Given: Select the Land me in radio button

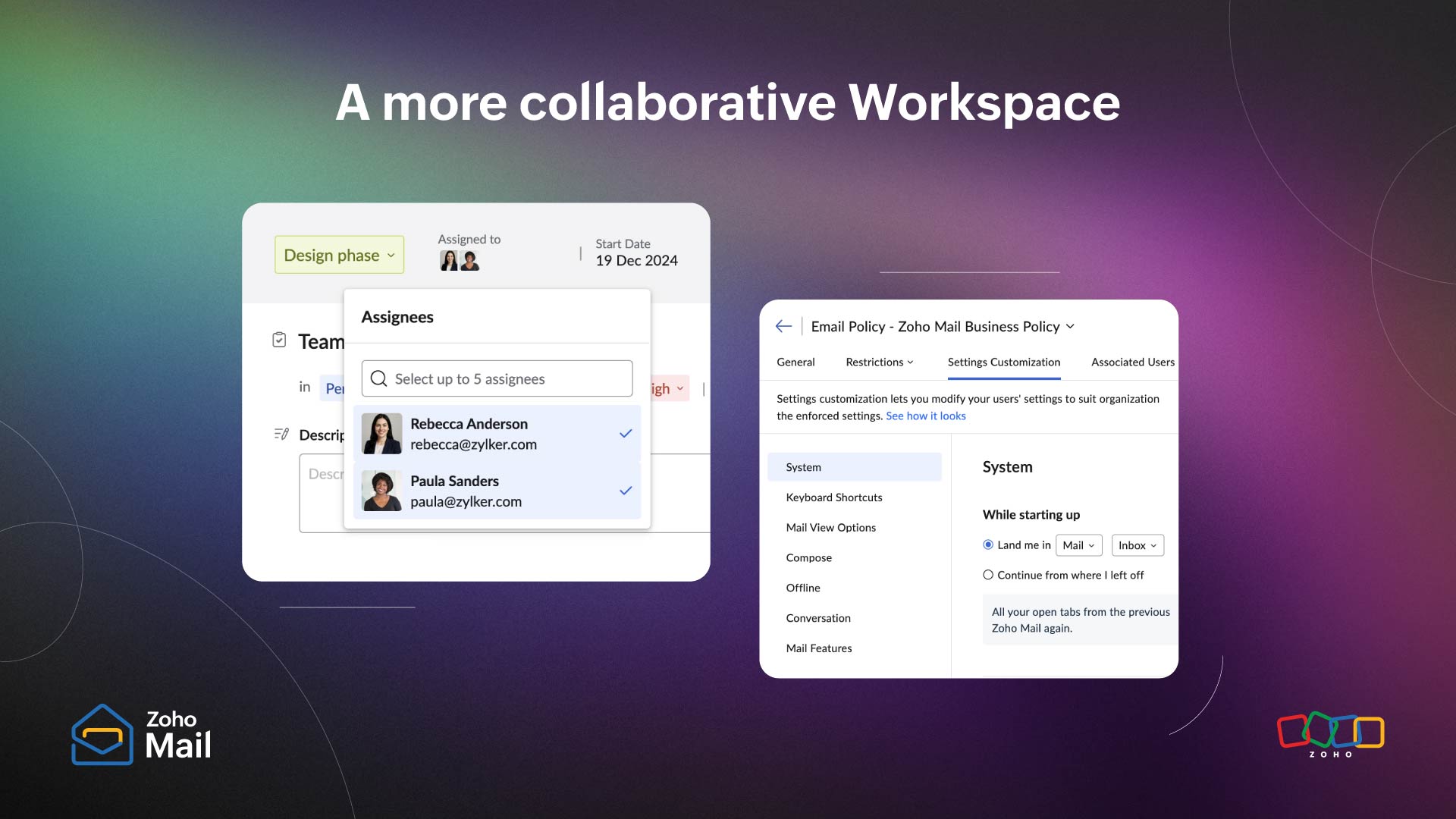Looking at the screenshot, I should point(988,544).
